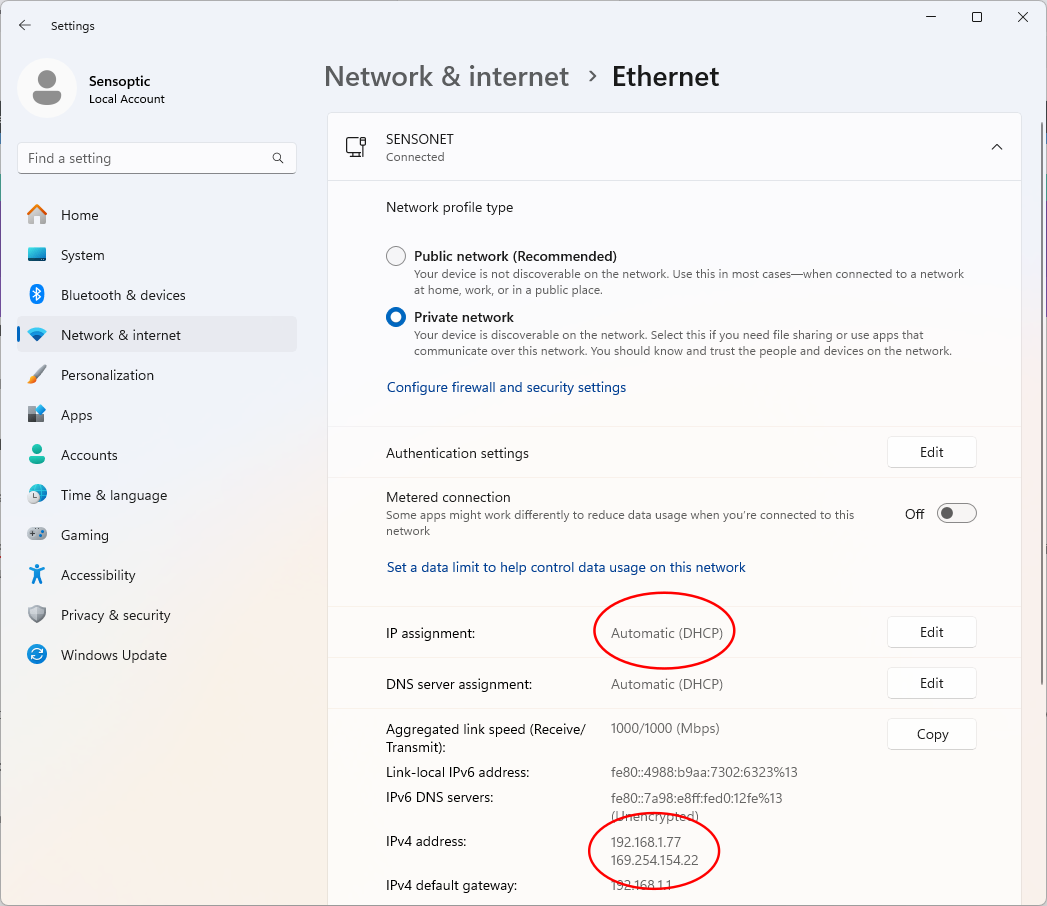Copy network properties
This screenshot has height=906, width=1047.
(931, 734)
